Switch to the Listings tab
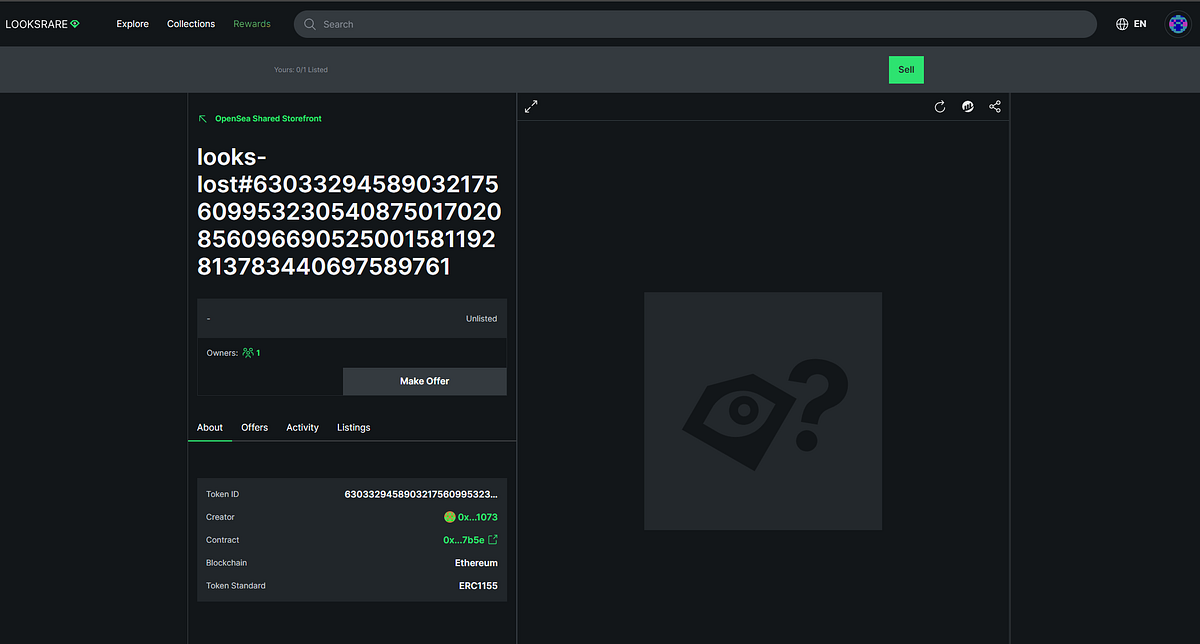This screenshot has height=644, width=1200. [354, 427]
